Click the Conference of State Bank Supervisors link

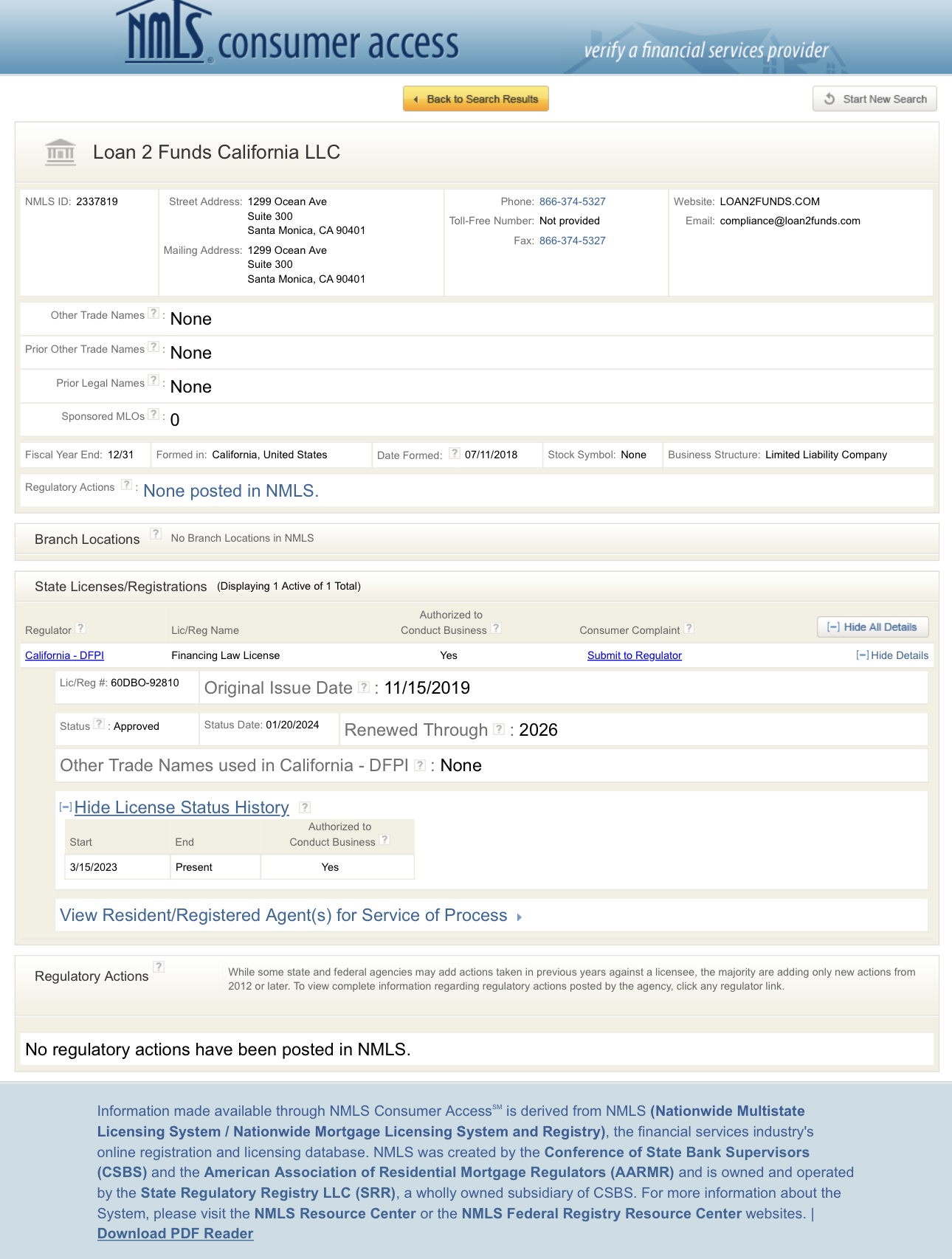(x=677, y=1152)
